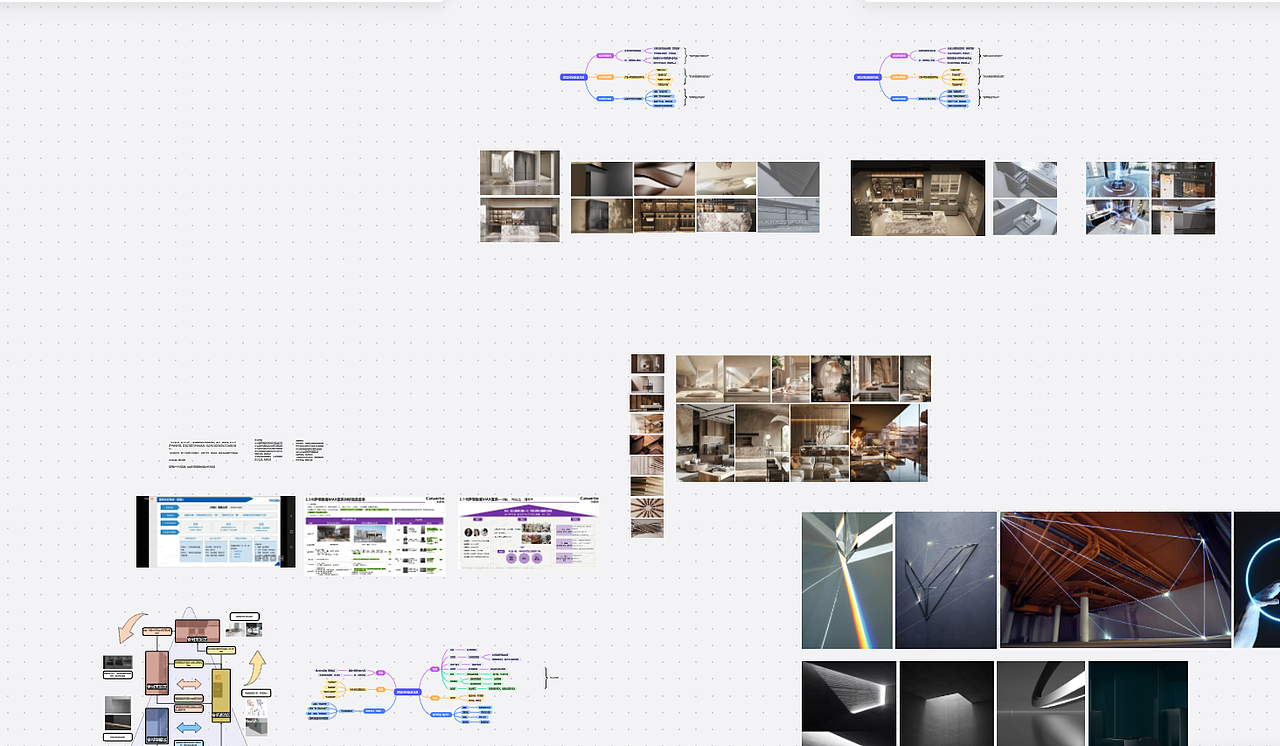Select the top-left mind map central blue node
Viewport: 1280px width, 746px height.
573,77
